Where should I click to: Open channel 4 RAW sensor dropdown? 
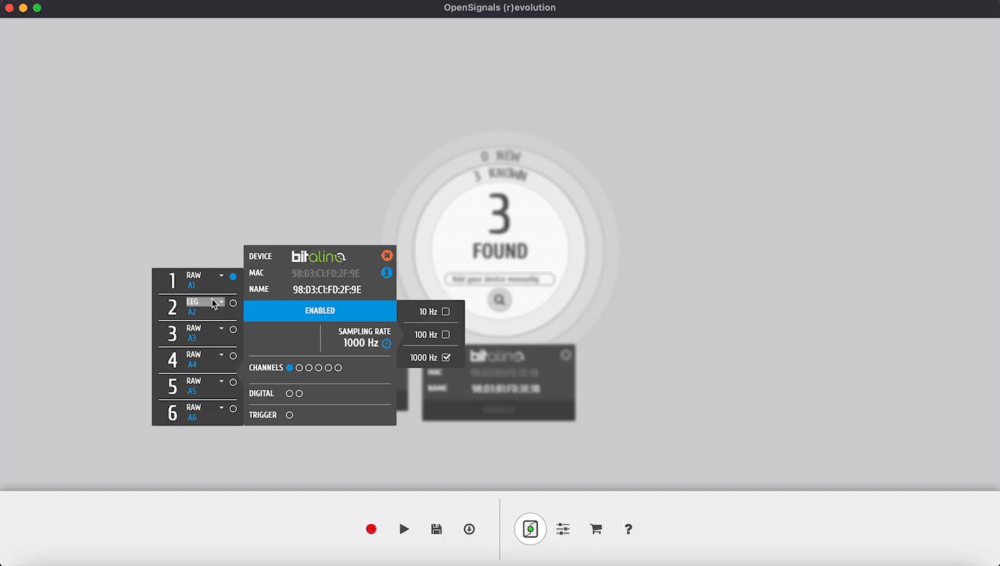pos(205,355)
